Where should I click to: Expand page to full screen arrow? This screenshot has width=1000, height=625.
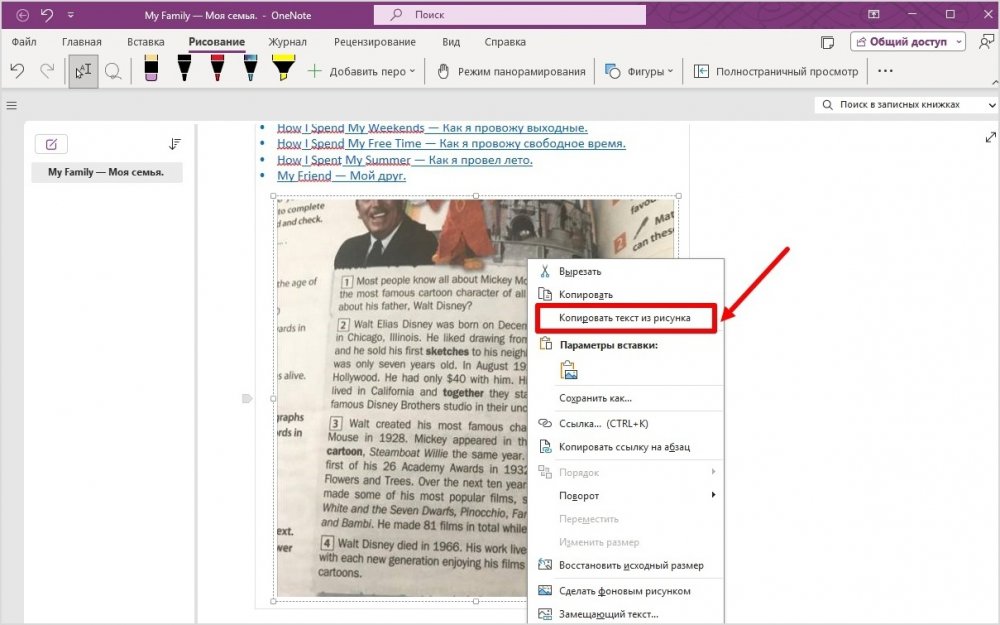pyautogui.click(x=990, y=137)
